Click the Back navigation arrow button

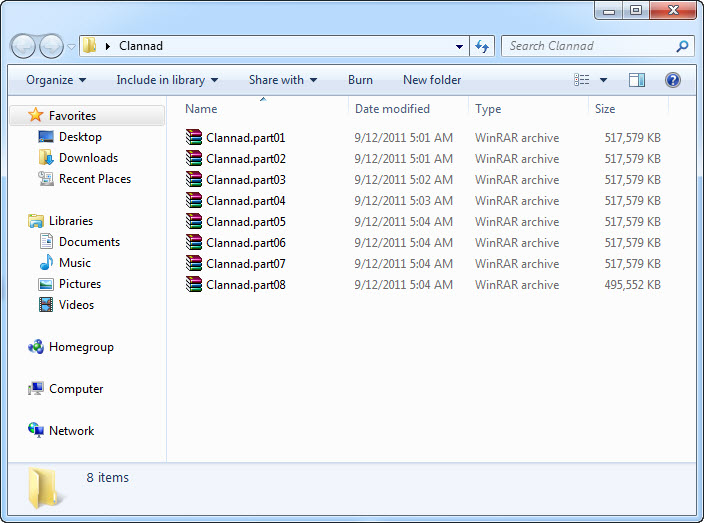pyautogui.click(x=23, y=46)
